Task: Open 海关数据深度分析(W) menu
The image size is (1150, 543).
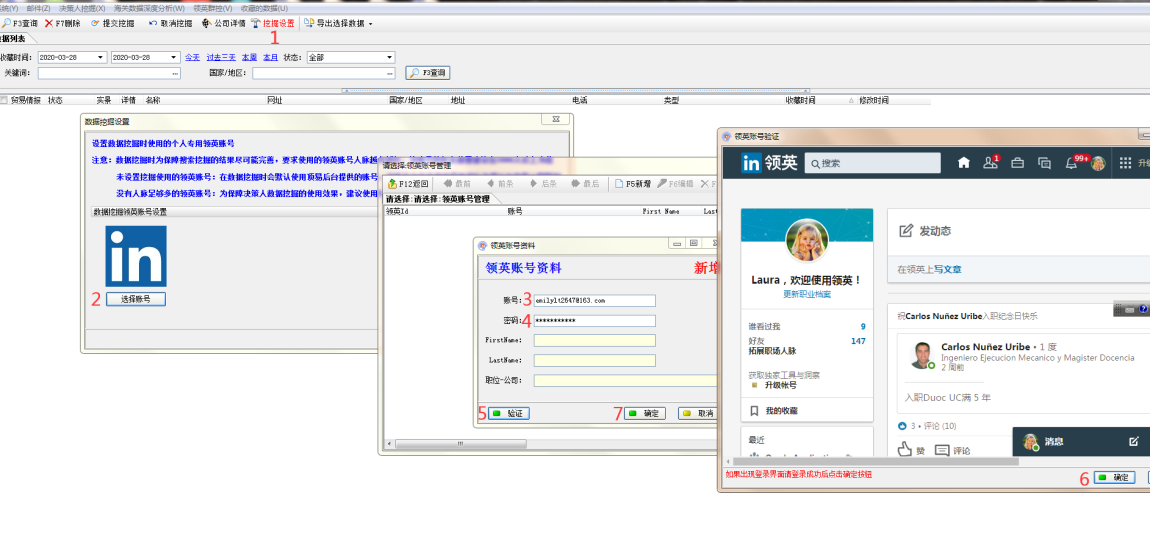Action: click(x=150, y=7)
